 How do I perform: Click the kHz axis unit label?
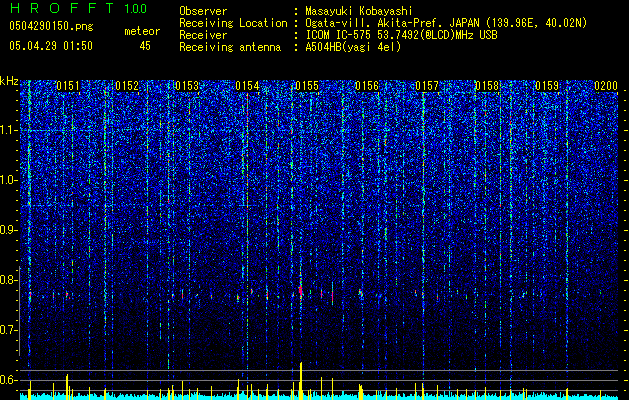pos(9,81)
